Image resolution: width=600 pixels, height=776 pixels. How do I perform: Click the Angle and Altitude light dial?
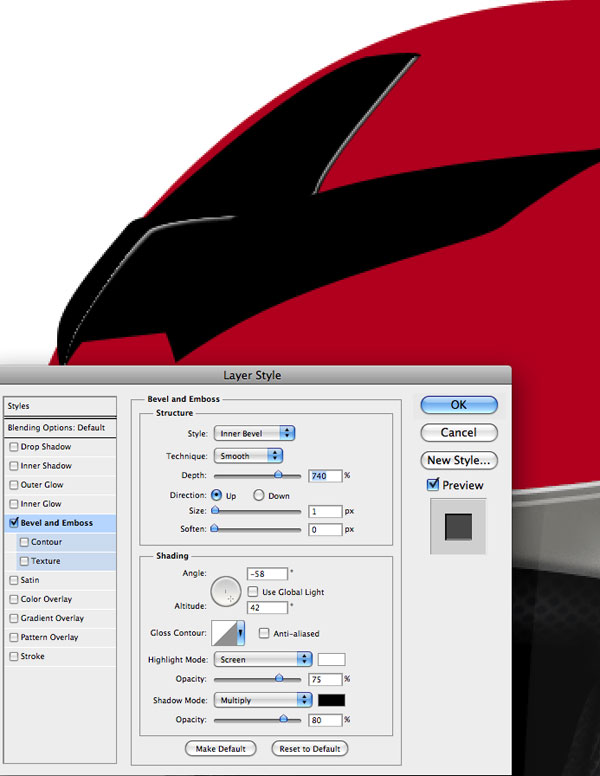(226, 591)
